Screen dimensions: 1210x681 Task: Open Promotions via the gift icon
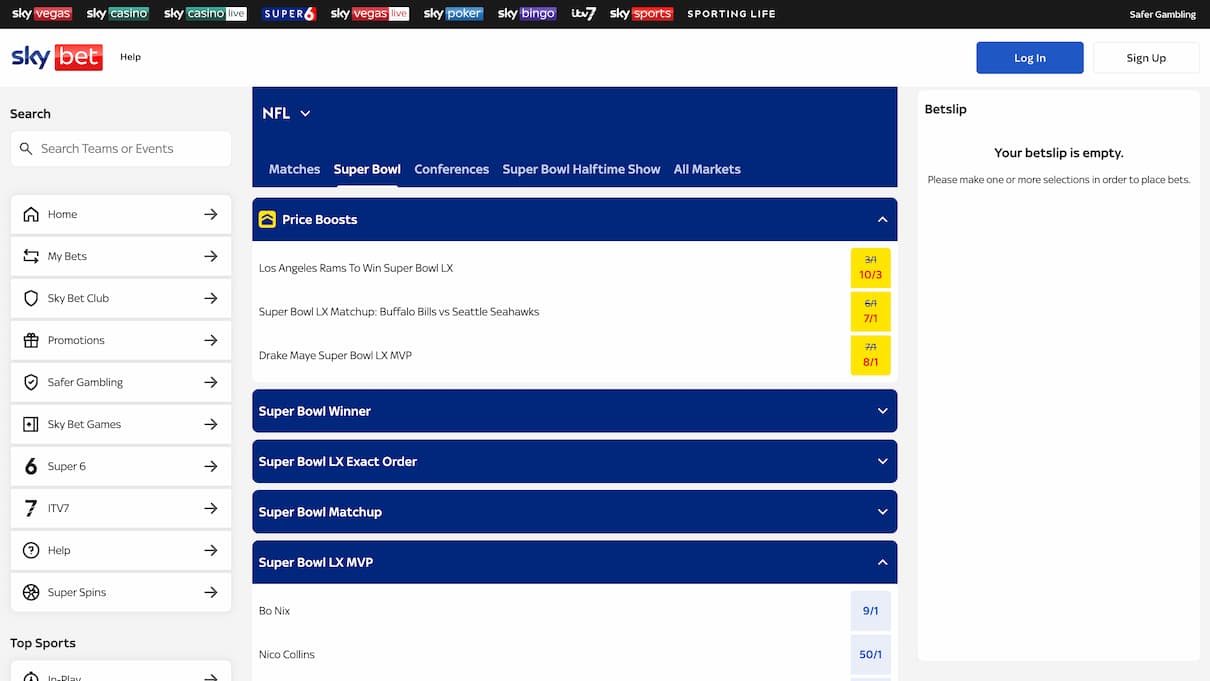tap(31, 340)
